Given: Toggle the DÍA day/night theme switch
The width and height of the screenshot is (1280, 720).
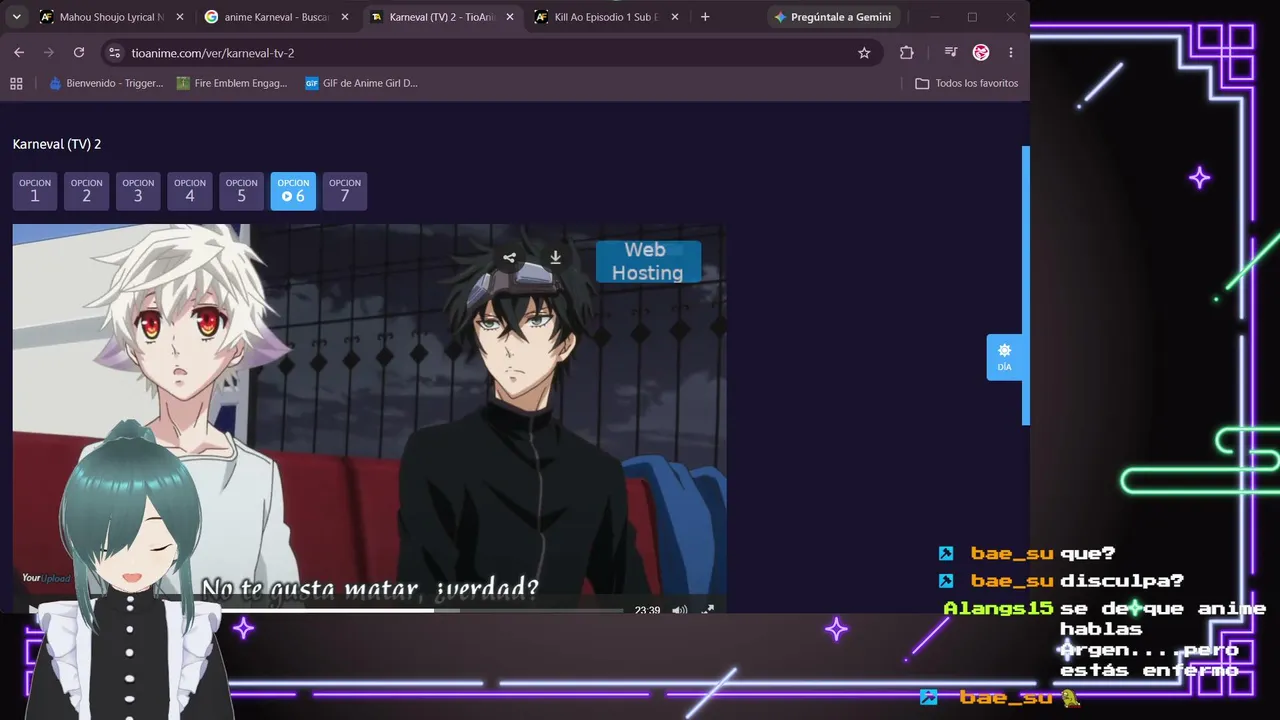Looking at the screenshot, I should (x=1004, y=357).
